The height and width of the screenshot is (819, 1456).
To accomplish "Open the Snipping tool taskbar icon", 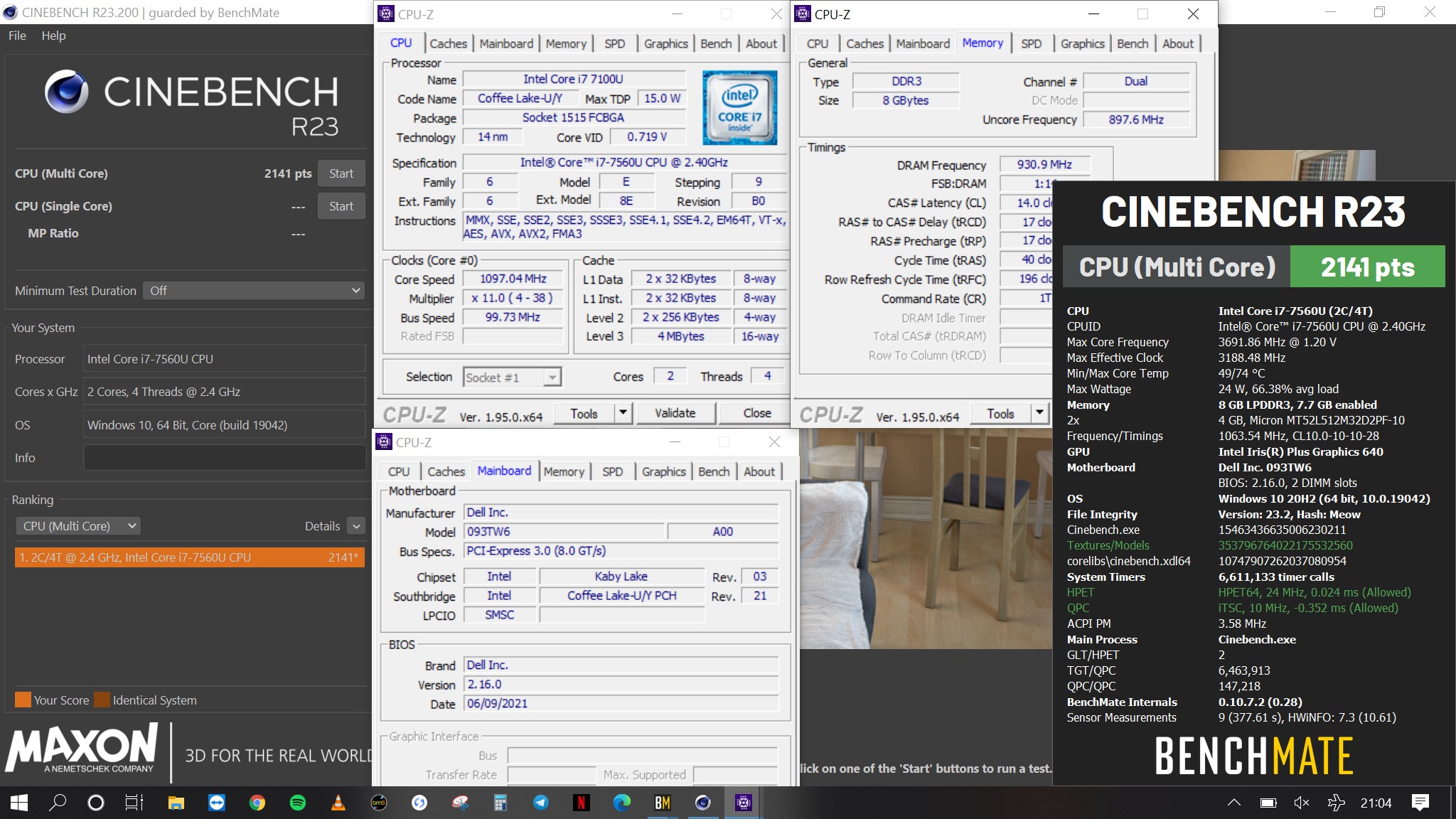I will (460, 803).
